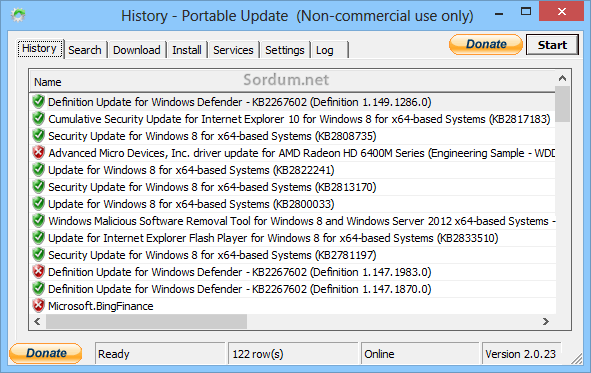Viewport: 591px width, 373px height.
Task: Click the vertical scrollbar up arrow
Action: point(563,78)
